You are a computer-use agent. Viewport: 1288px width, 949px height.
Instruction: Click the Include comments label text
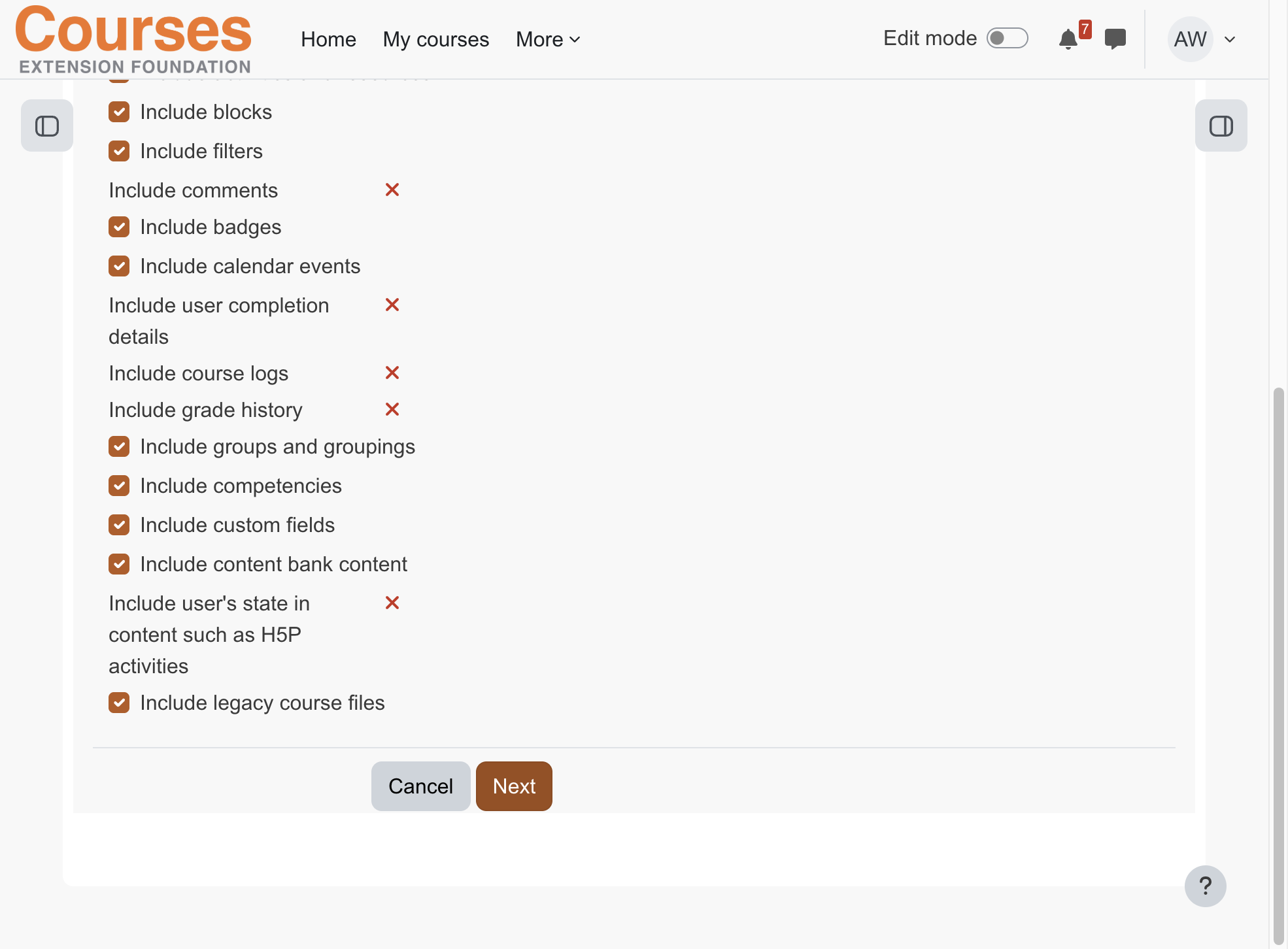pos(194,190)
